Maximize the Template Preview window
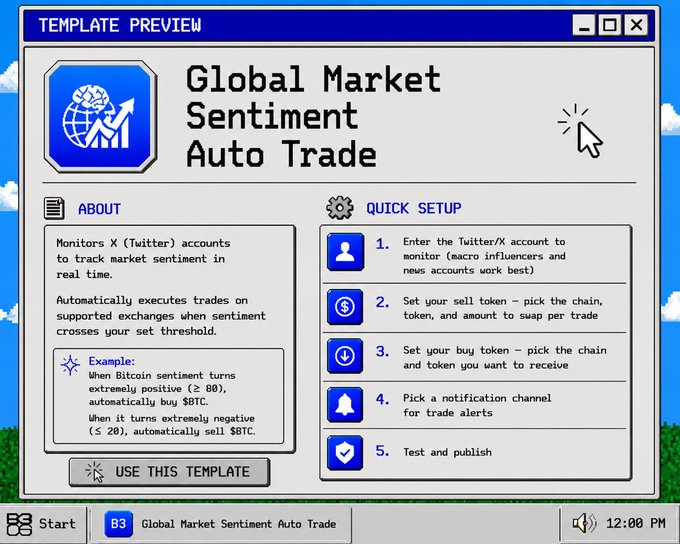680x544 pixels. [610, 25]
